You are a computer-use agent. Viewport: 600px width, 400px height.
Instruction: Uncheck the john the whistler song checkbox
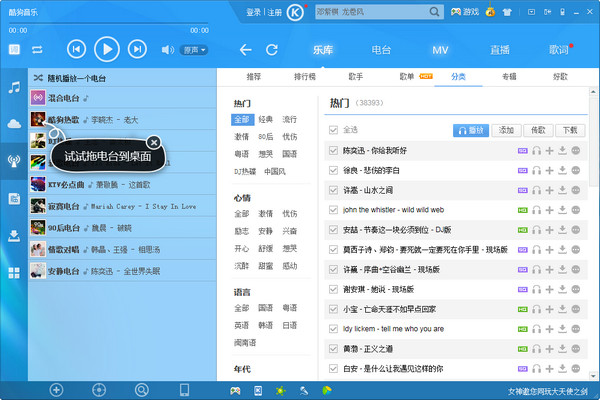point(334,210)
